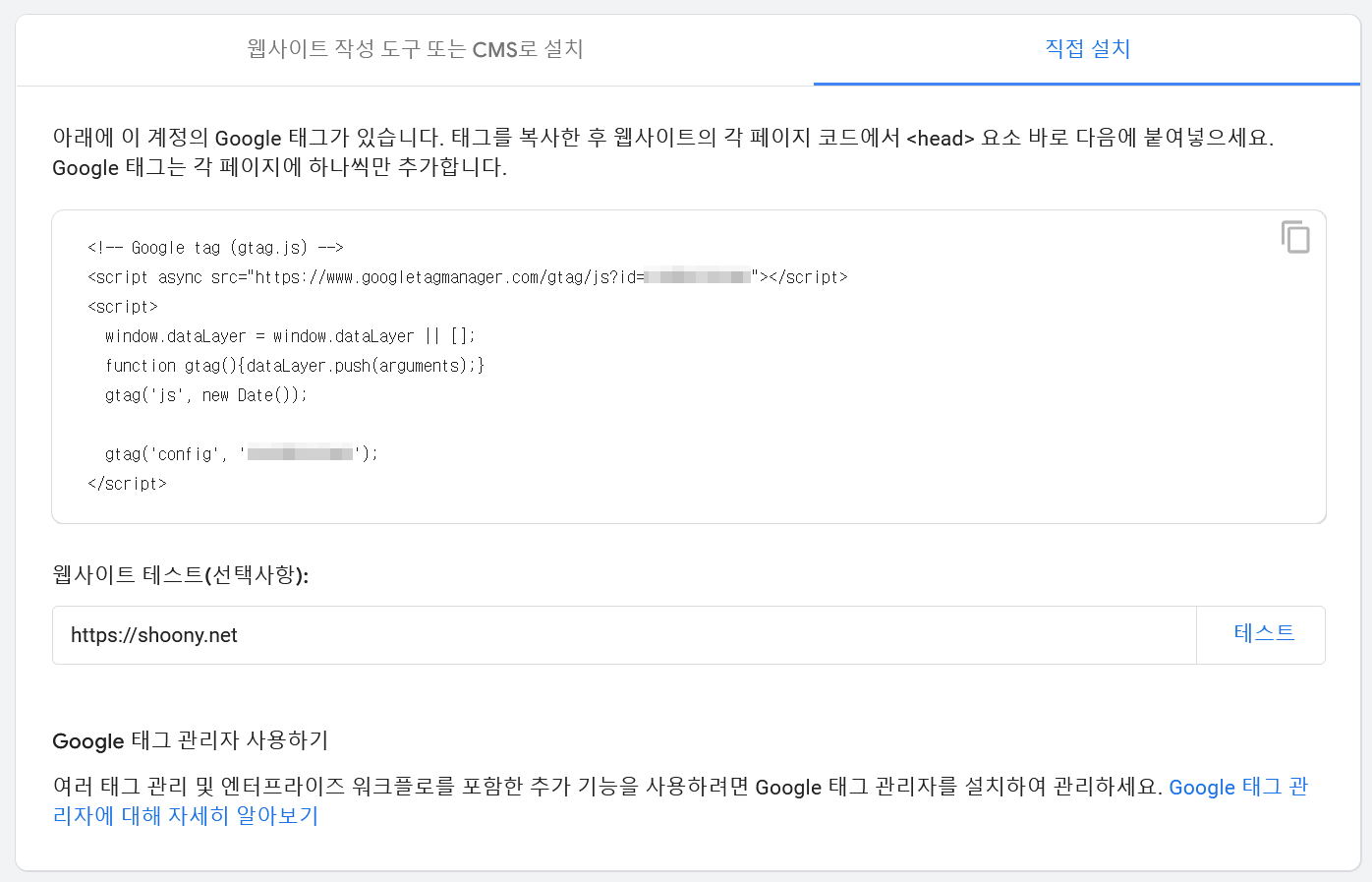Select the '직접 설치' tab
This screenshot has width=1372, height=882.
1087,49
